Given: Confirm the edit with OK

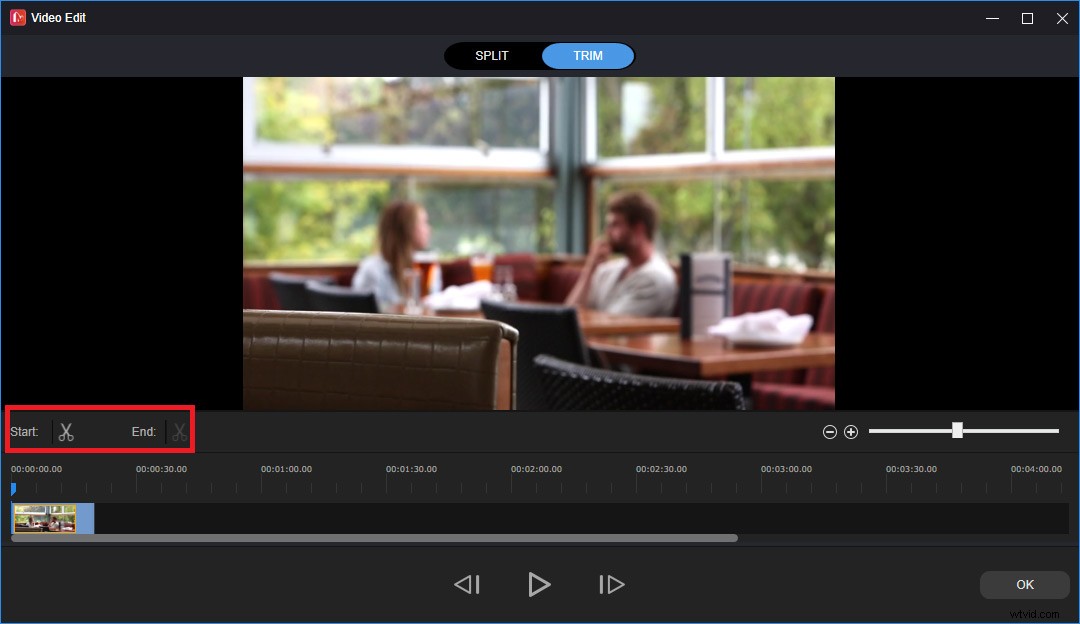Looking at the screenshot, I should click(1024, 584).
